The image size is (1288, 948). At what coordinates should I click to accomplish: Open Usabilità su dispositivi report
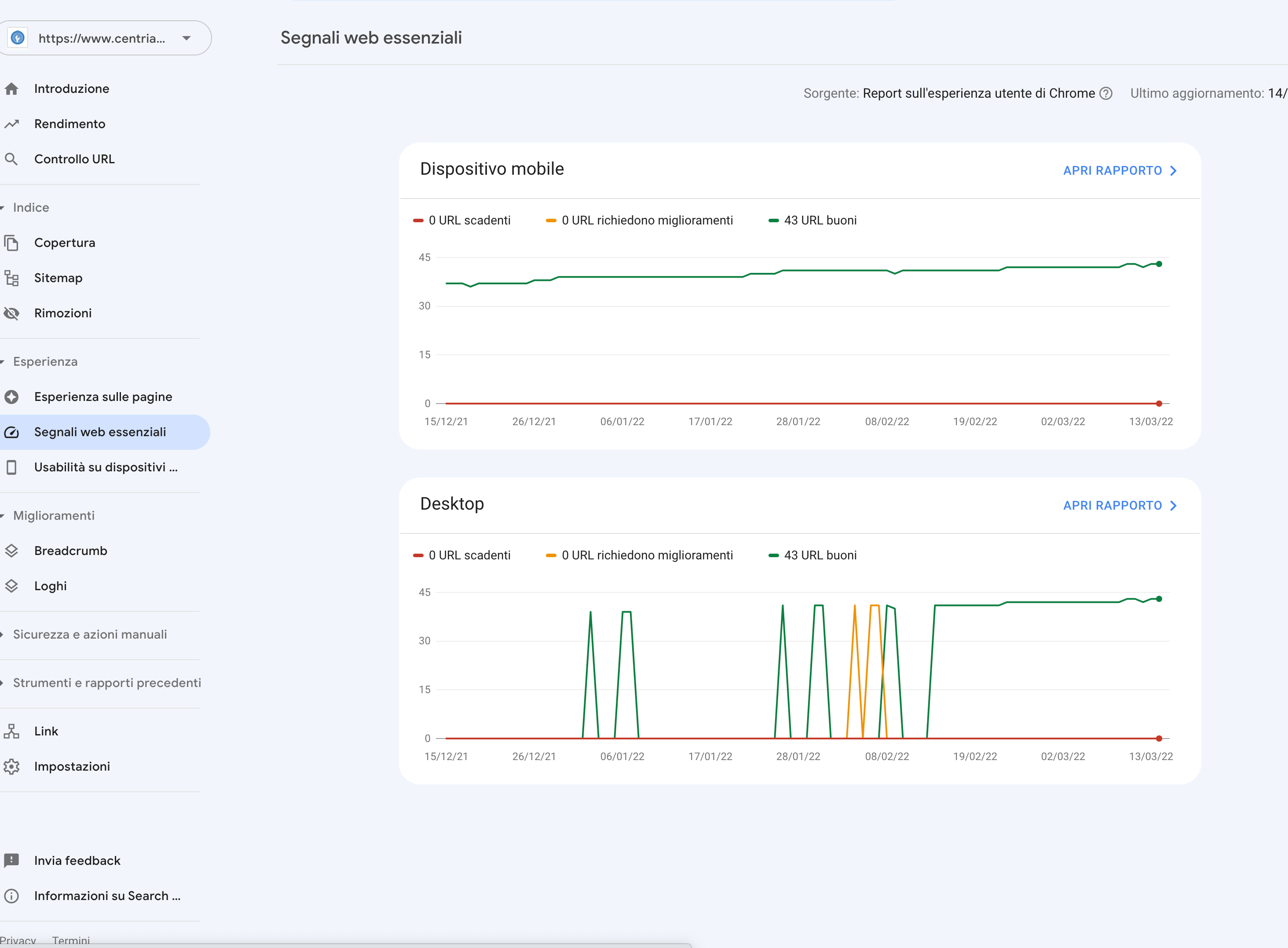pyautogui.click(x=105, y=467)
